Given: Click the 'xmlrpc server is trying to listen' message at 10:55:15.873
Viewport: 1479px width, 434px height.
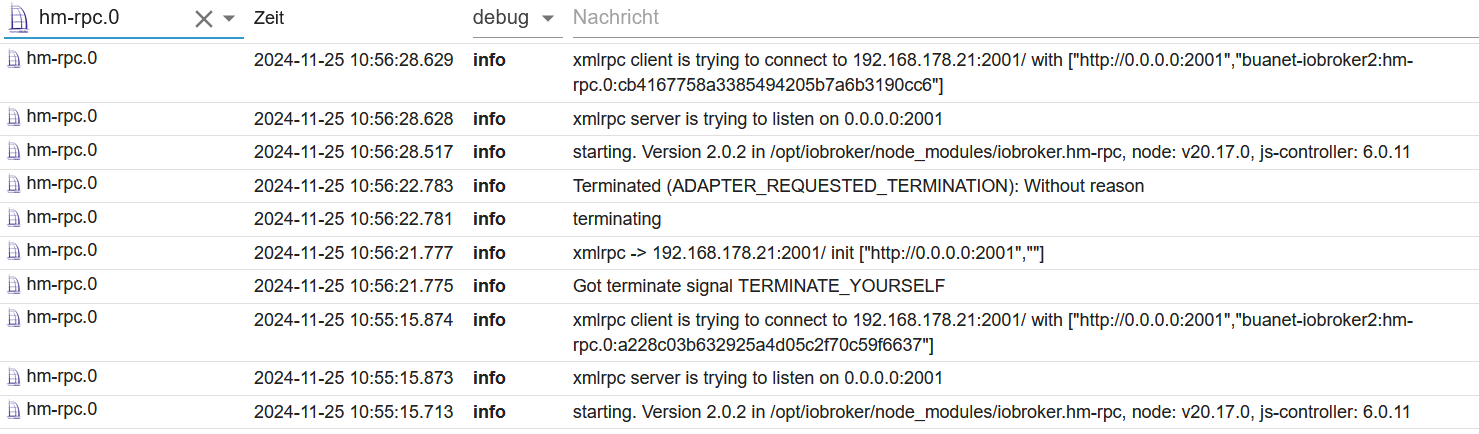Looking at the screenshot, I should click(758, 378).
